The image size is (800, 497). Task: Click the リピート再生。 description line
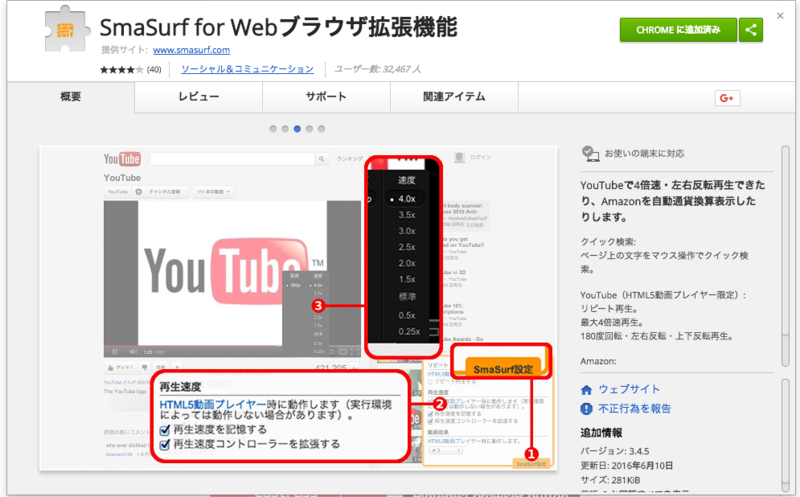pyautogui.click(x=609, y=309)
